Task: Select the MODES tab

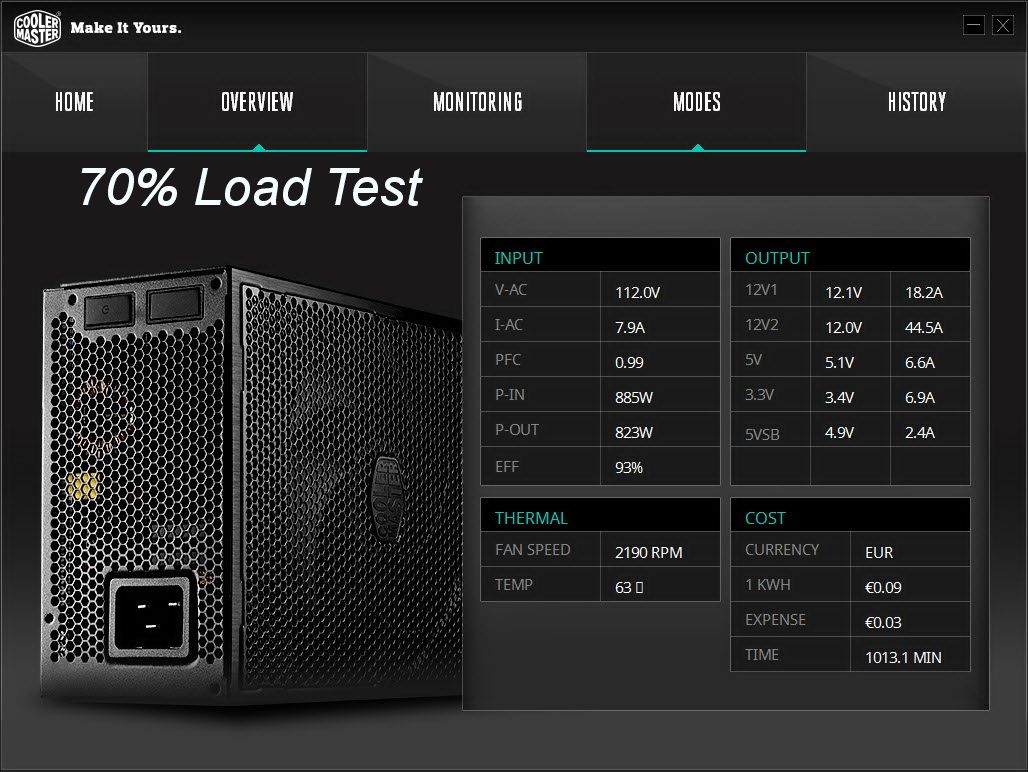Action: pos(696,102)
